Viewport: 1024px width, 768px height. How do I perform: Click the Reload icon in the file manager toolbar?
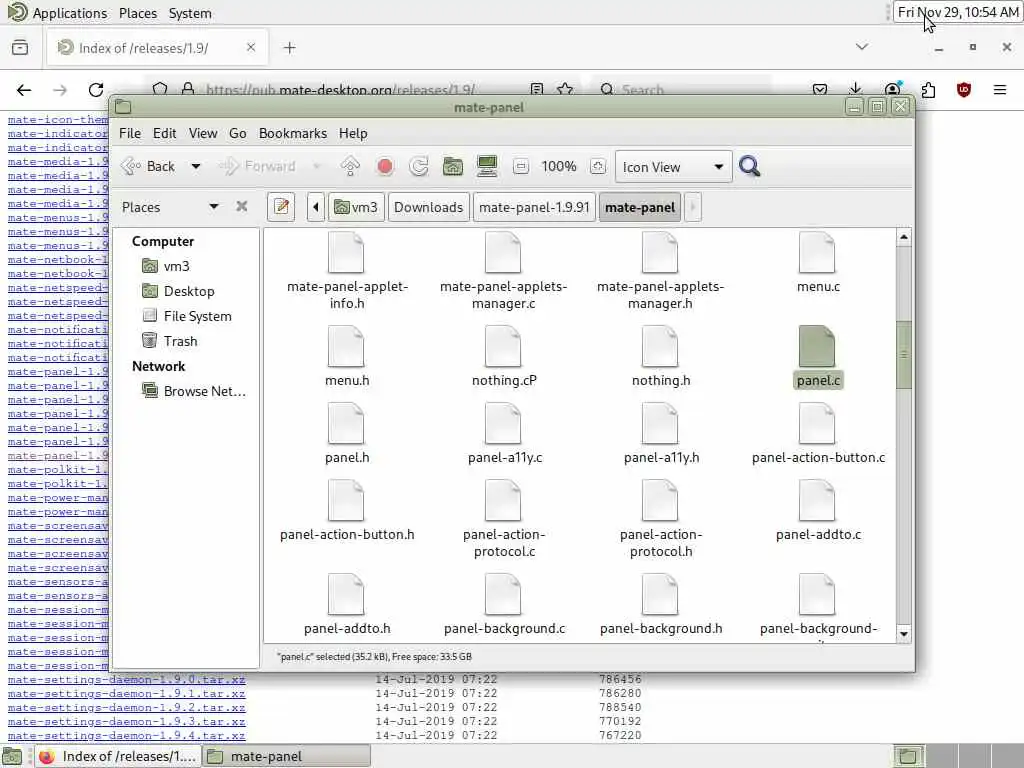click(x=419, y=167)
